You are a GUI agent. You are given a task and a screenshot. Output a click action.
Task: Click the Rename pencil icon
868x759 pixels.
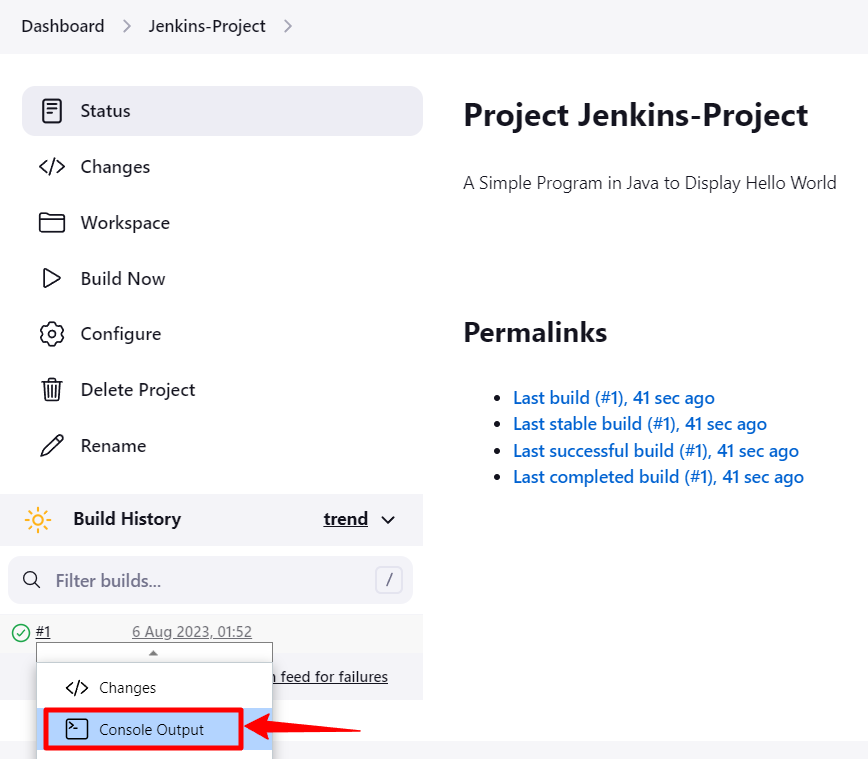52,446
